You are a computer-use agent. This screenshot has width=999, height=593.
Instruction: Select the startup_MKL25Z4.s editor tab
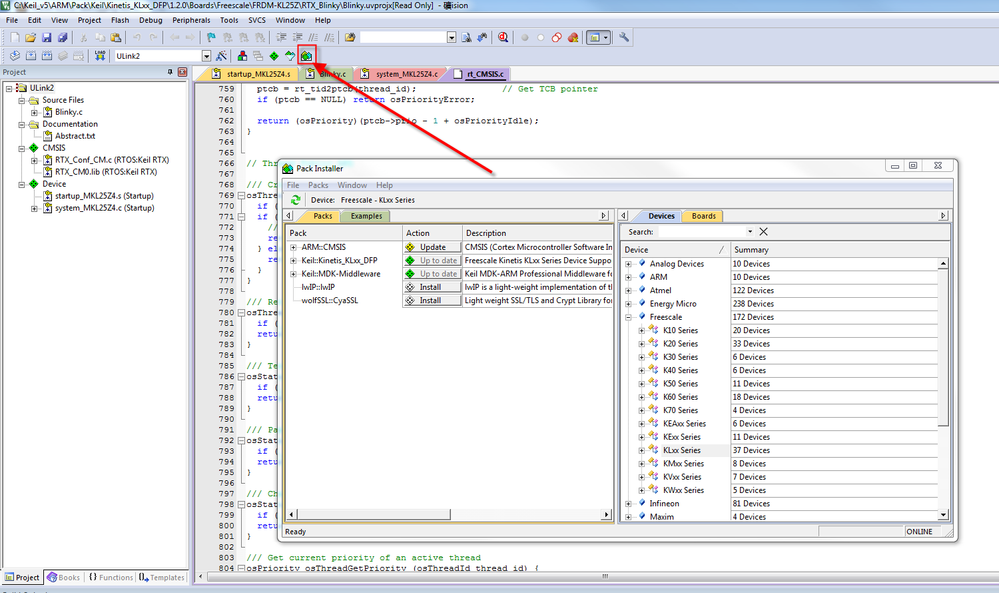coord(252,74)
